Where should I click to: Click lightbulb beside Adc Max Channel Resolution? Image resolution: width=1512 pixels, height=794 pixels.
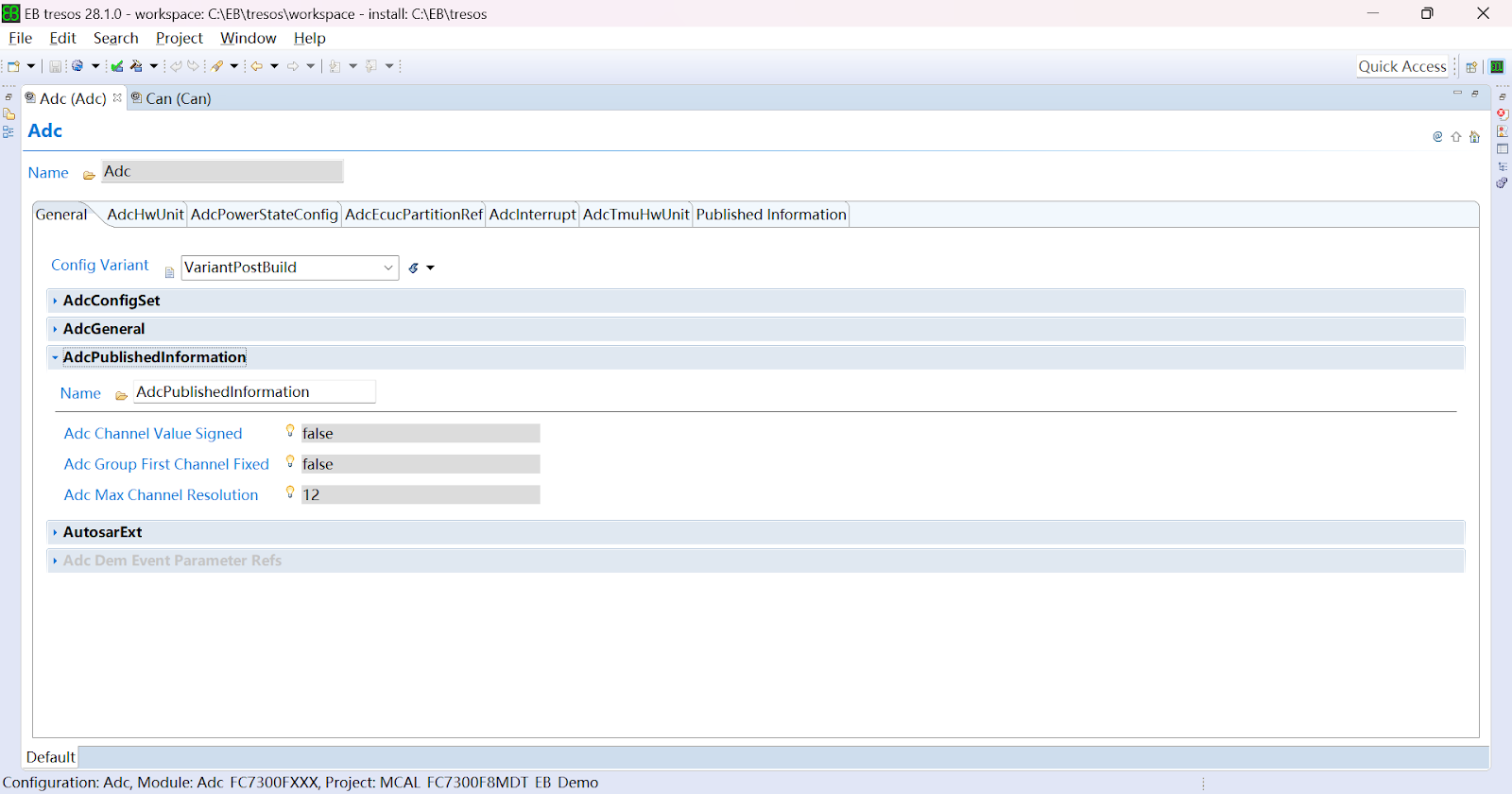click(x=290, y=492)
